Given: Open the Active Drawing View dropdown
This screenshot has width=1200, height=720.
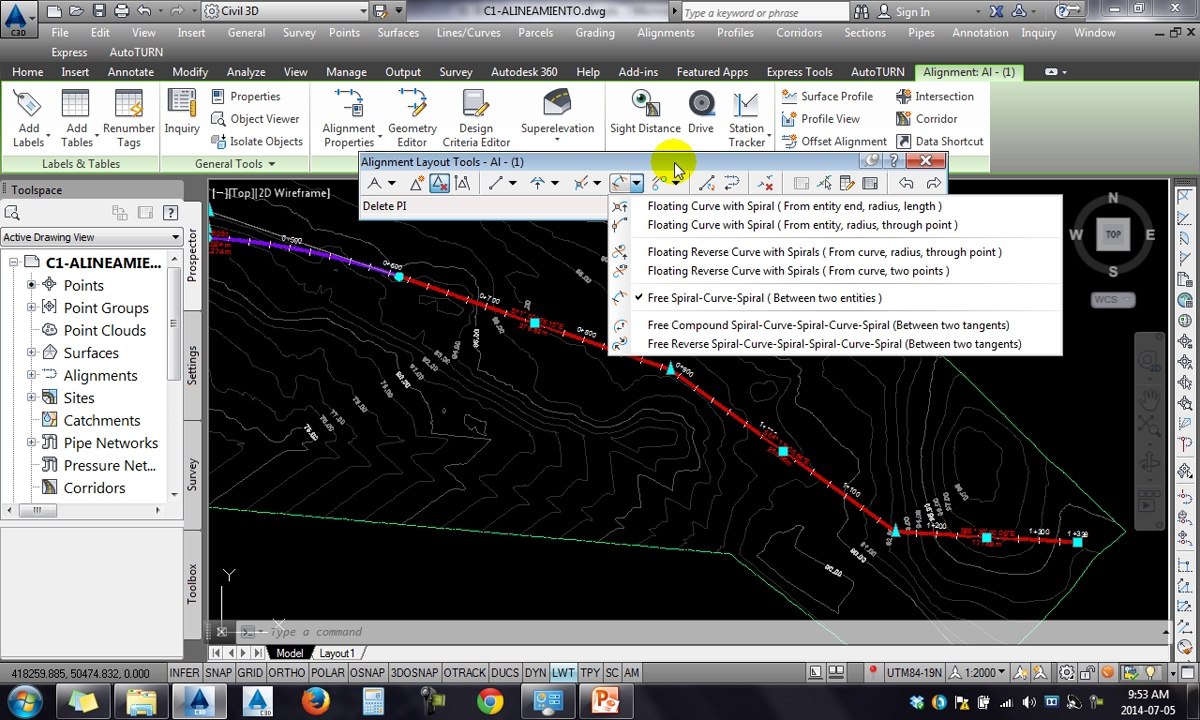Looking at the screenshot, I should click(x=91, y=237).
